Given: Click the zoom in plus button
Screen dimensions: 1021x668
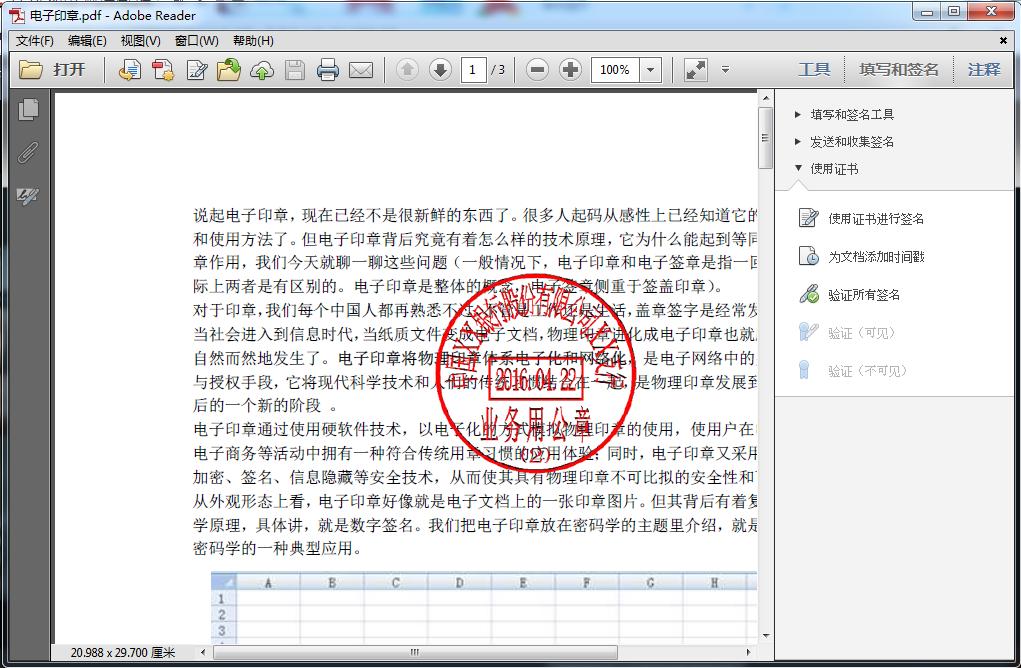Looking at the screenshot, I should tap(570, 69).
